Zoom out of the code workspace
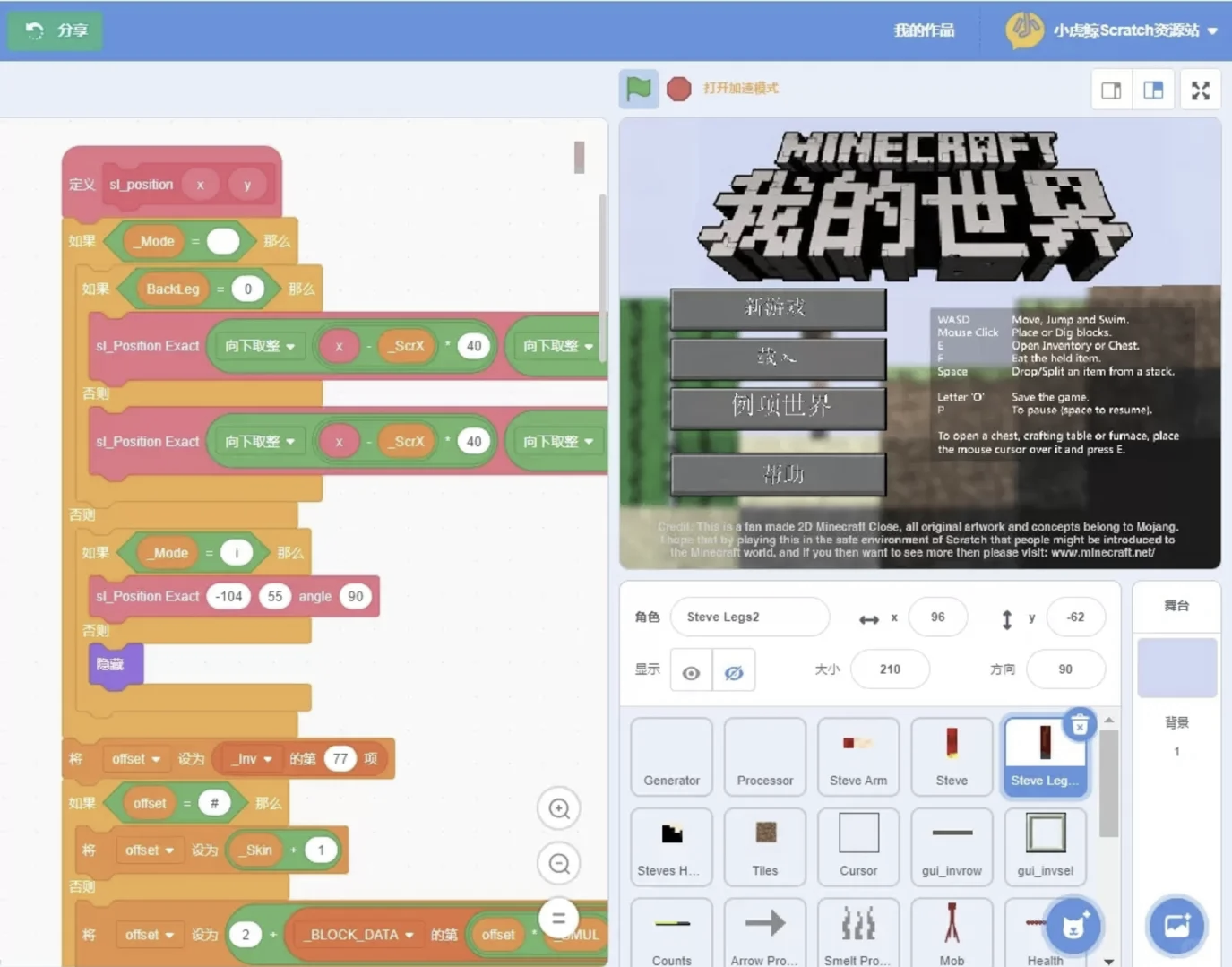This screenshot has width=1232, height=967. (558, 864)
